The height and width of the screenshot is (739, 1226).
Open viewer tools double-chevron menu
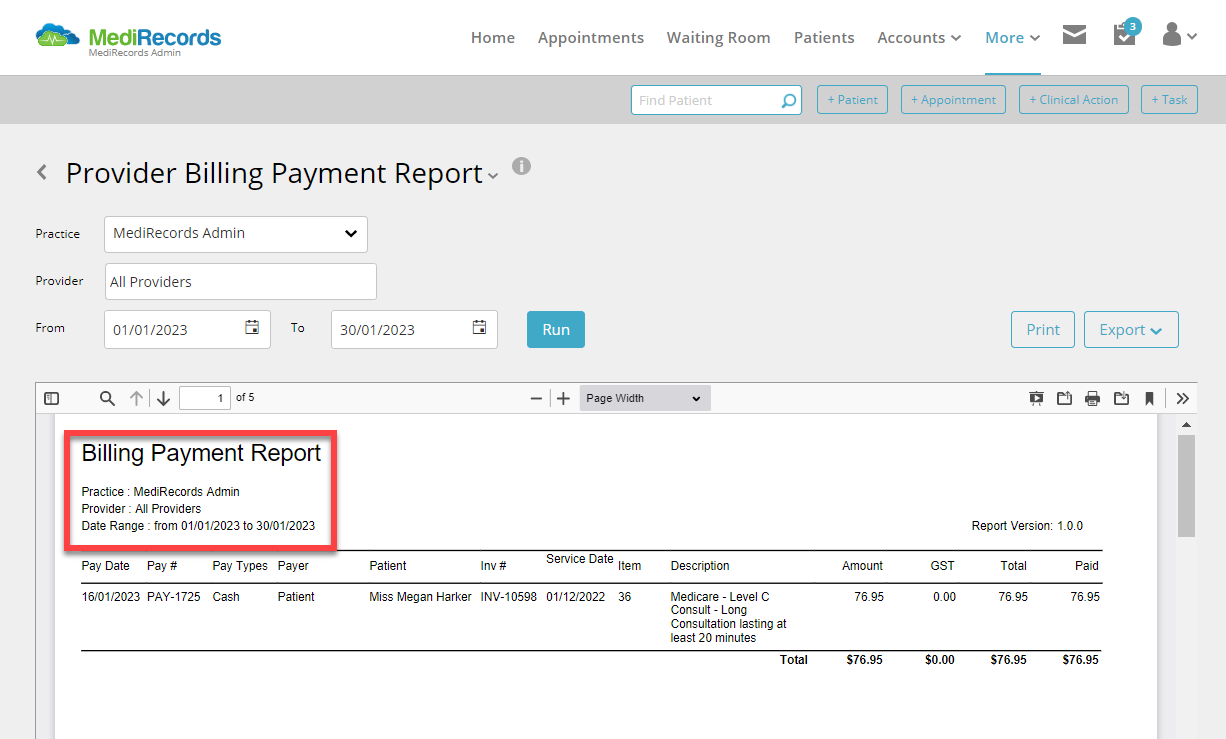click(1183, 398)
